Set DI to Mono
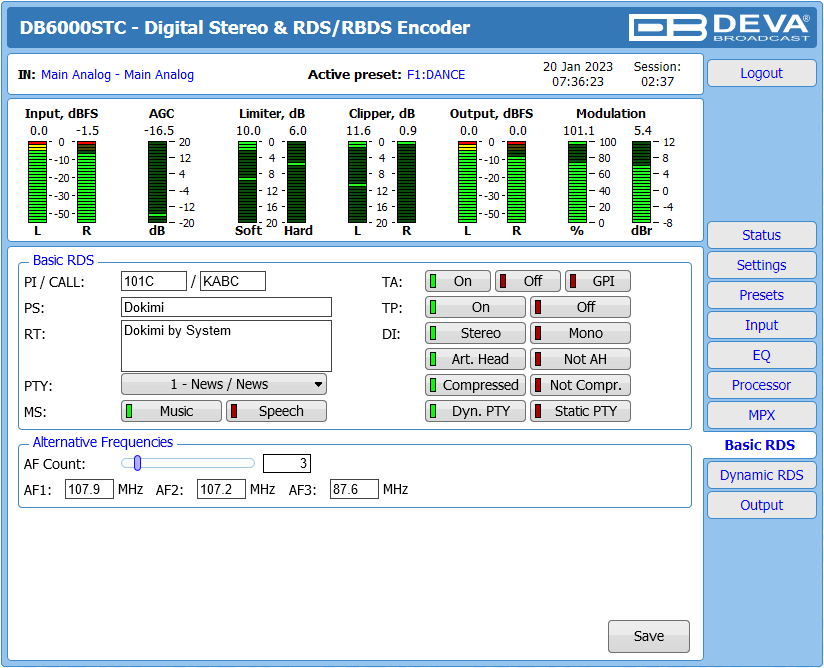 click(580, 333)
